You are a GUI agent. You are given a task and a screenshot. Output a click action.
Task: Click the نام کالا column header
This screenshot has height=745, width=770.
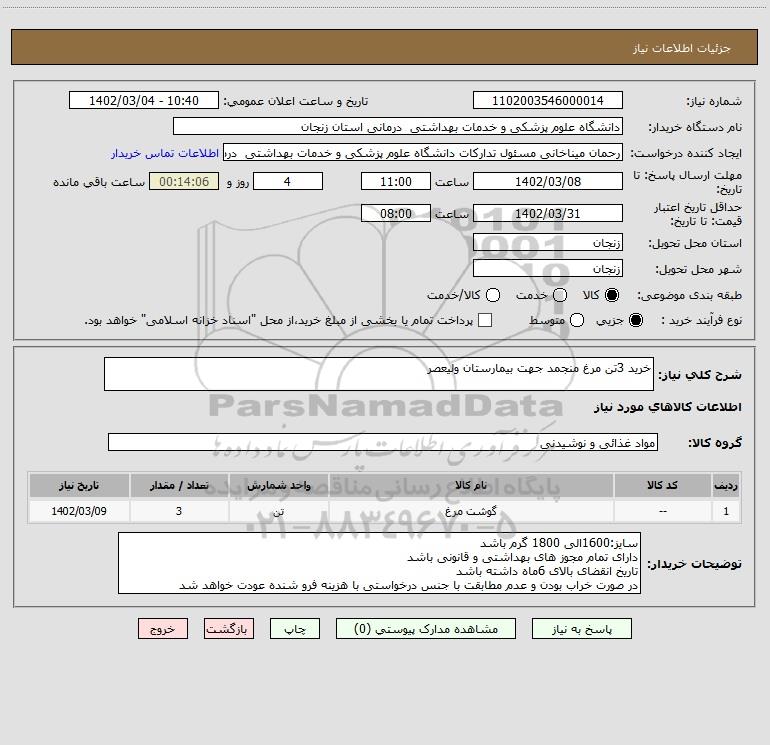(471, 485)
